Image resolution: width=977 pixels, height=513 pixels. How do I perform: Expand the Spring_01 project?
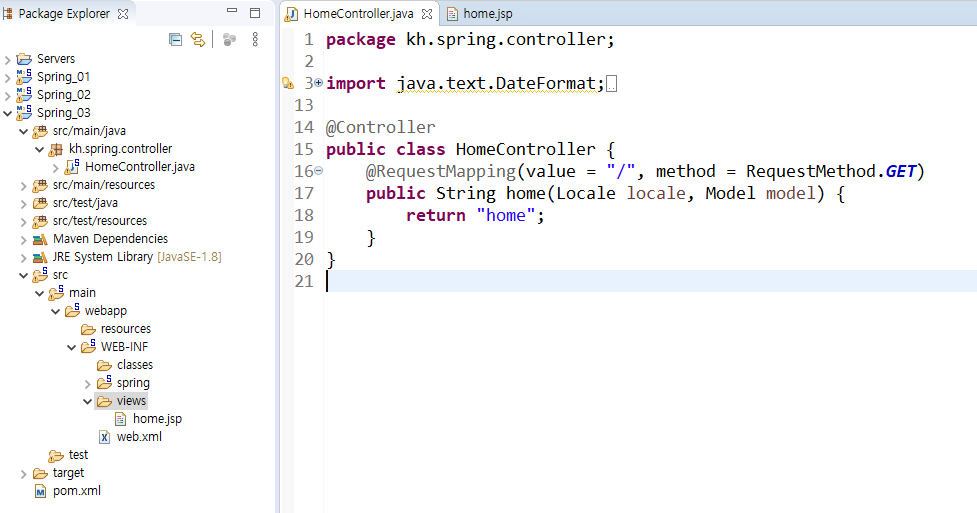pos(7,78)
